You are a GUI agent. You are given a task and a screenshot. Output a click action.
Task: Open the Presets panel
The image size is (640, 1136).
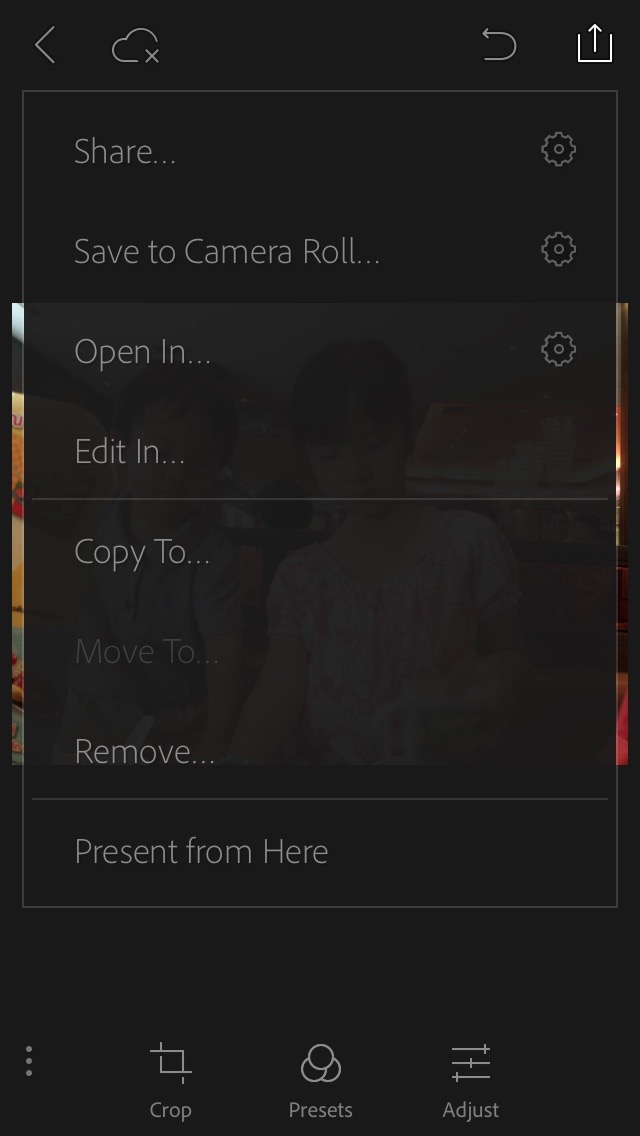click(x=320, y=1080)
